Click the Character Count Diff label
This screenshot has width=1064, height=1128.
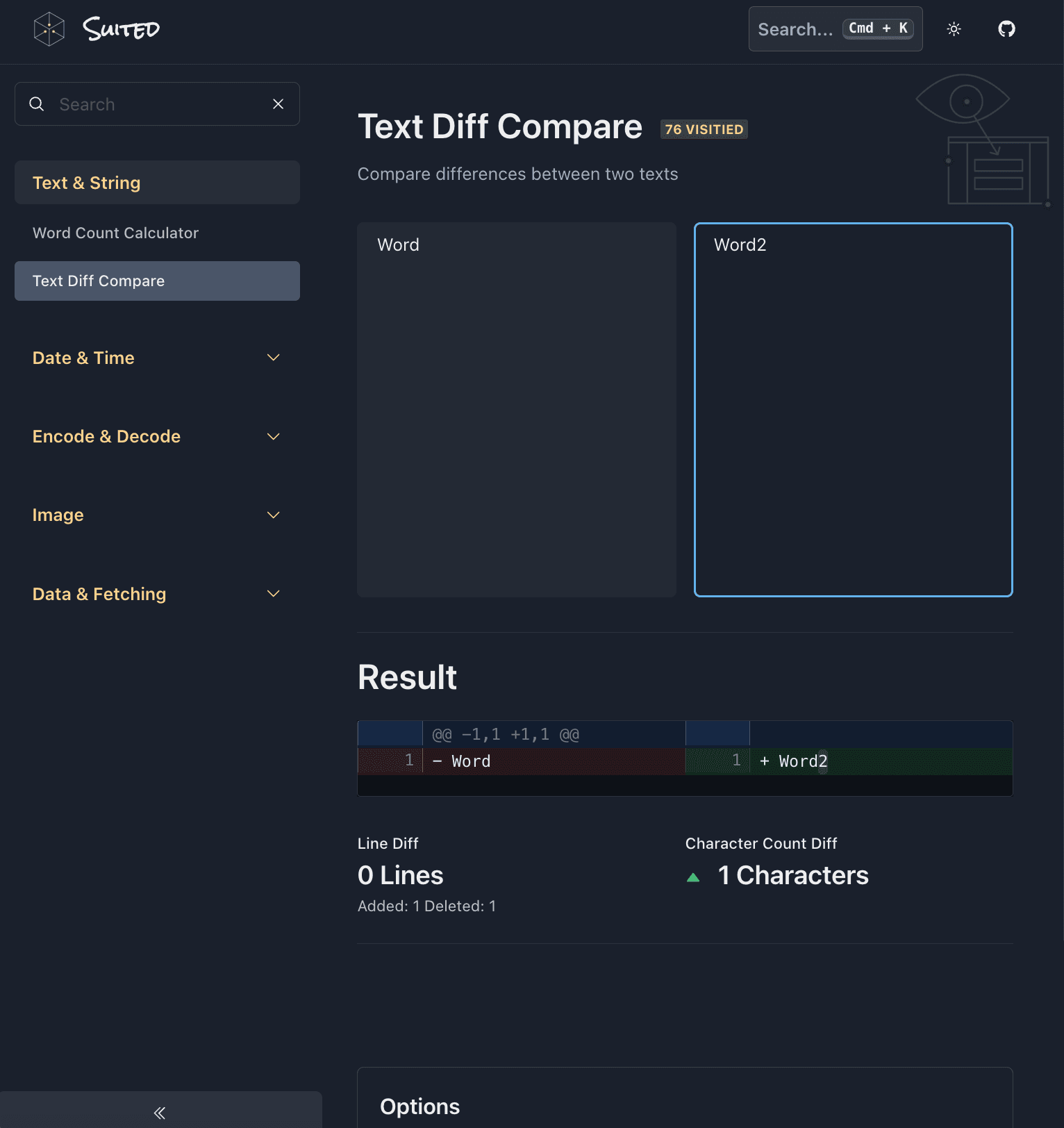tap(761, 843)
